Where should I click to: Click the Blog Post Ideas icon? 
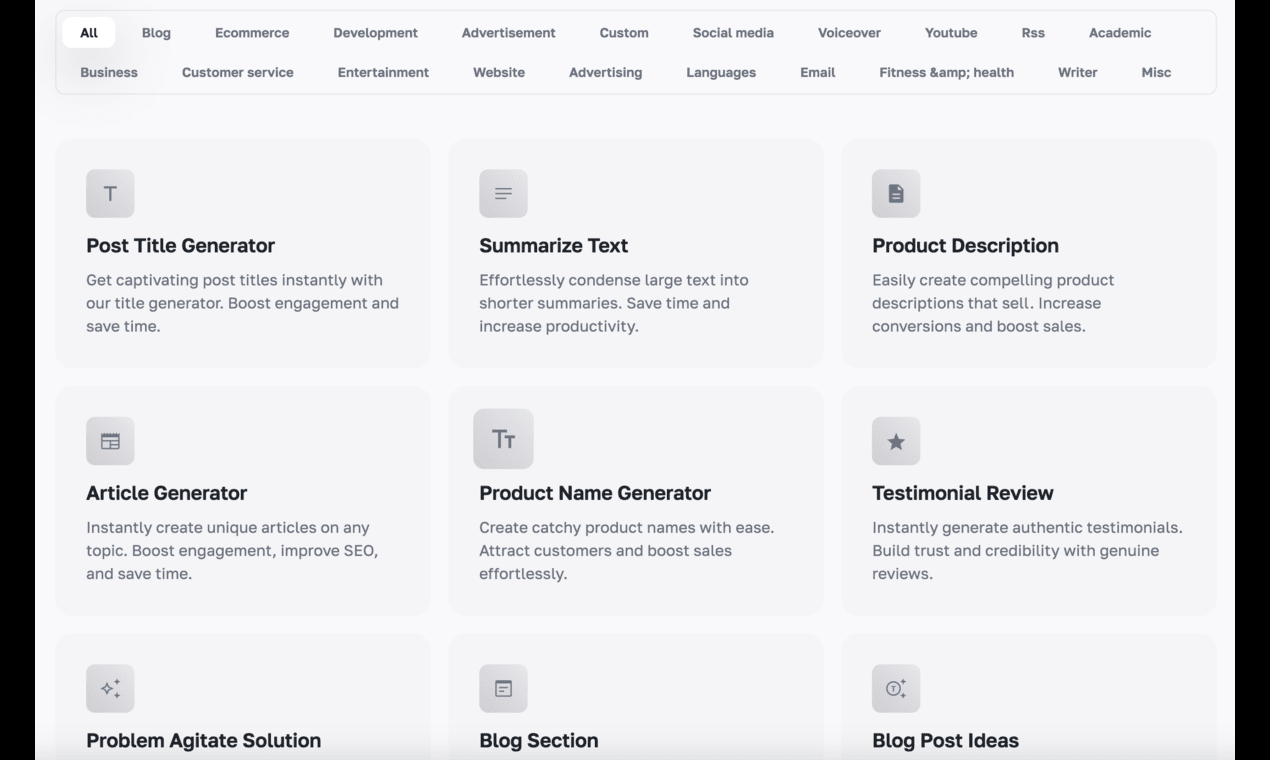click(x=896, y=688)
